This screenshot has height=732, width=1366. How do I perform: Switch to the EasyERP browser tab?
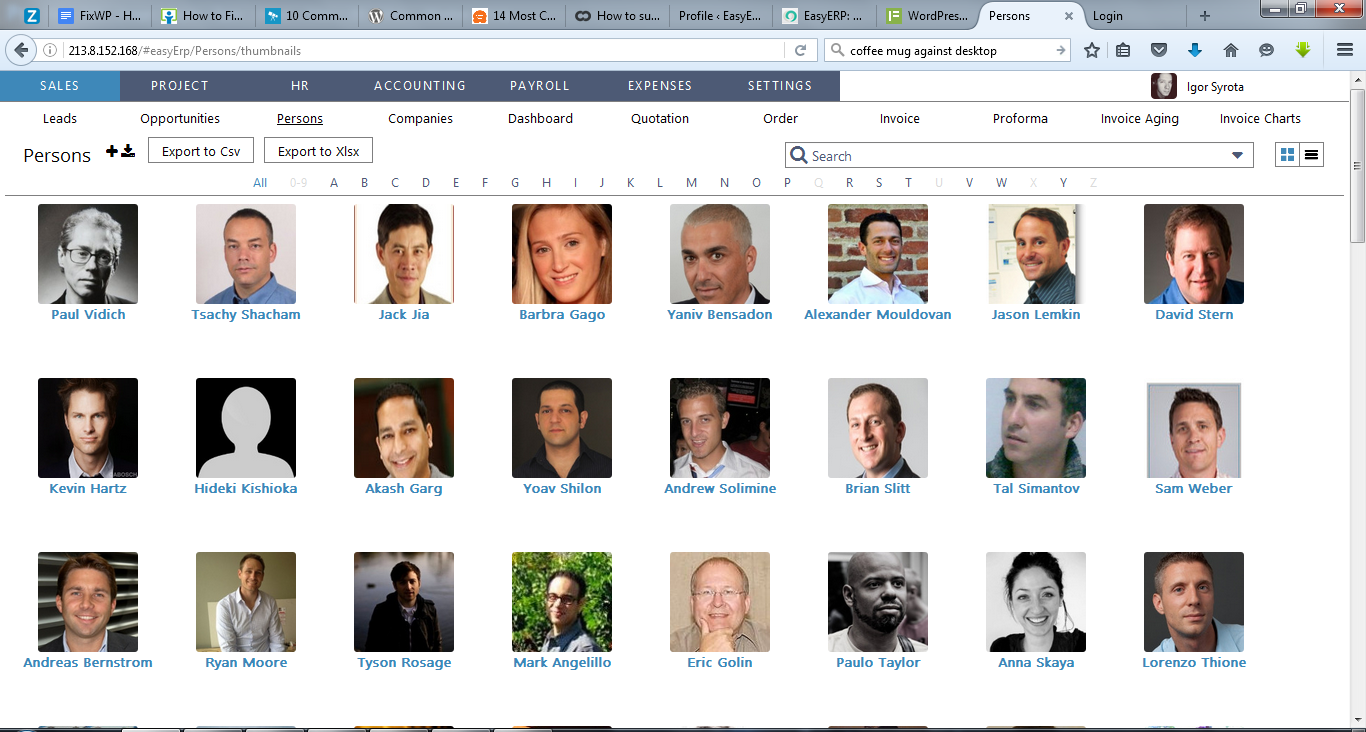click(826, 16)
